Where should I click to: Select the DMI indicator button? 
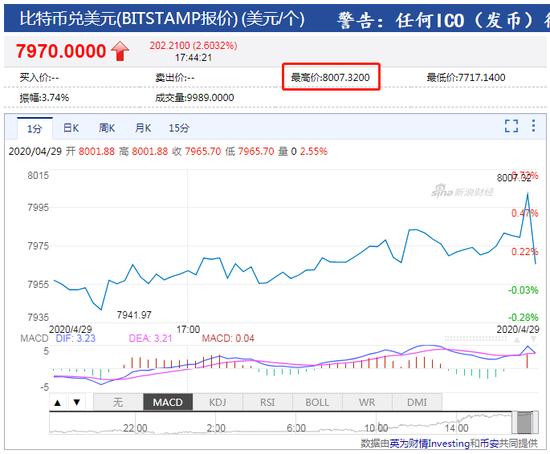[417, 402]
